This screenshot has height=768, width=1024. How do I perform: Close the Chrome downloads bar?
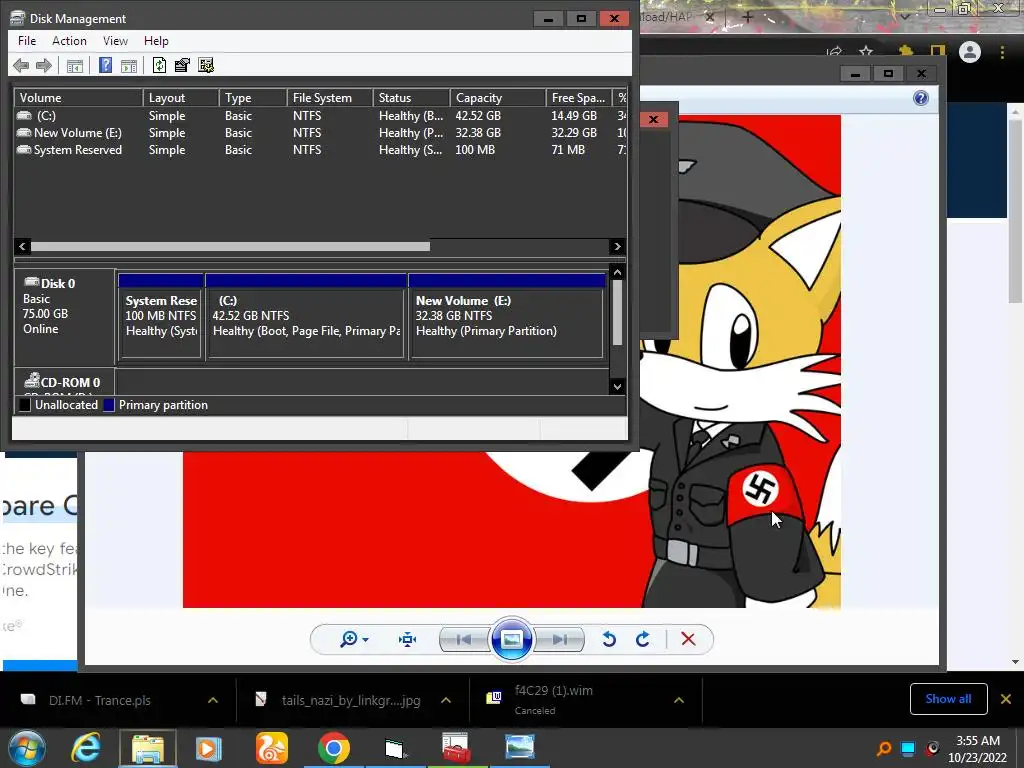click(1006, 699)
